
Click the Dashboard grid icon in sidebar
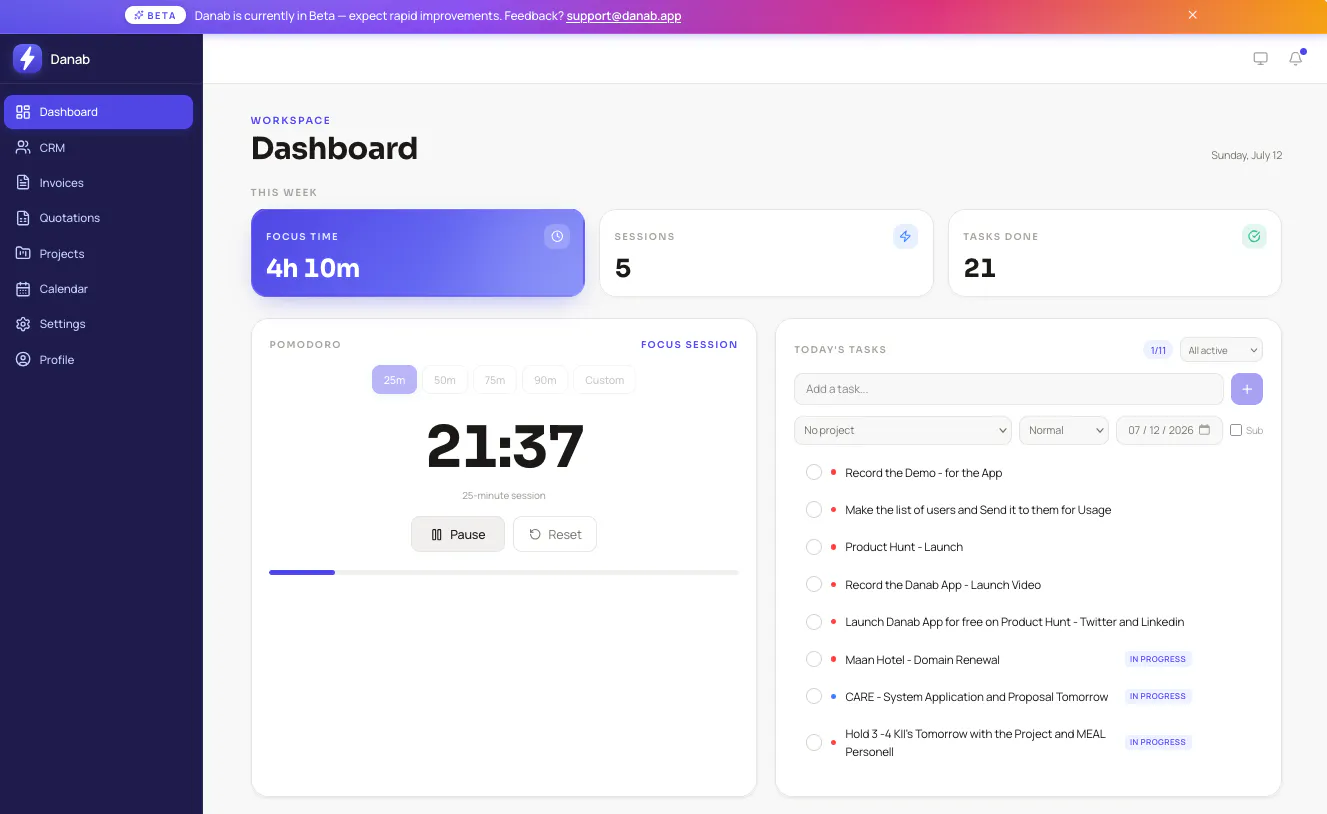pos(23,112)
